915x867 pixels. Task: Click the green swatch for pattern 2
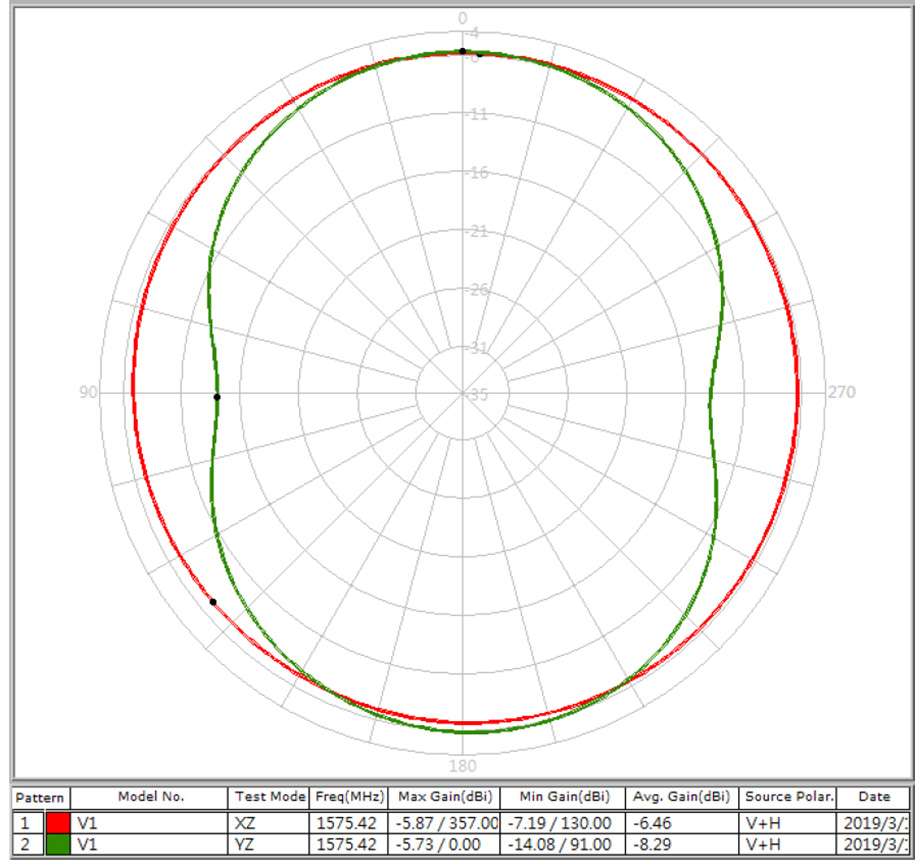click(57, 845)
